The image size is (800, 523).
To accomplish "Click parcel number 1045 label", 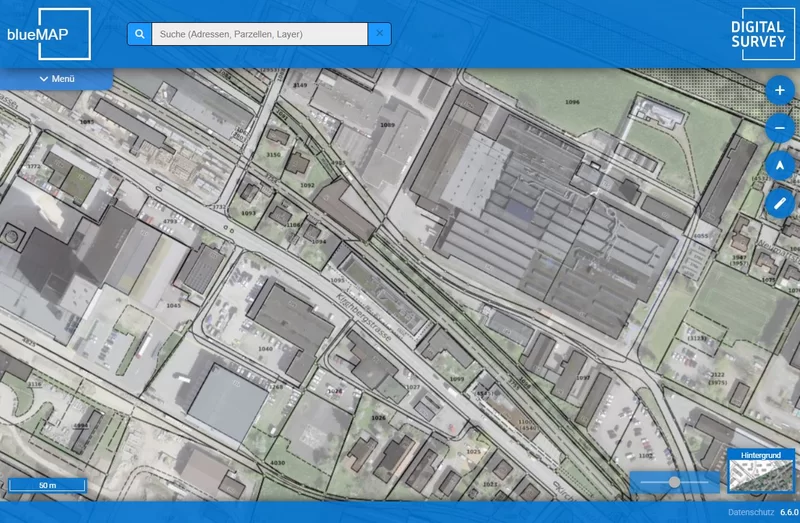I will tap(173, 306).
